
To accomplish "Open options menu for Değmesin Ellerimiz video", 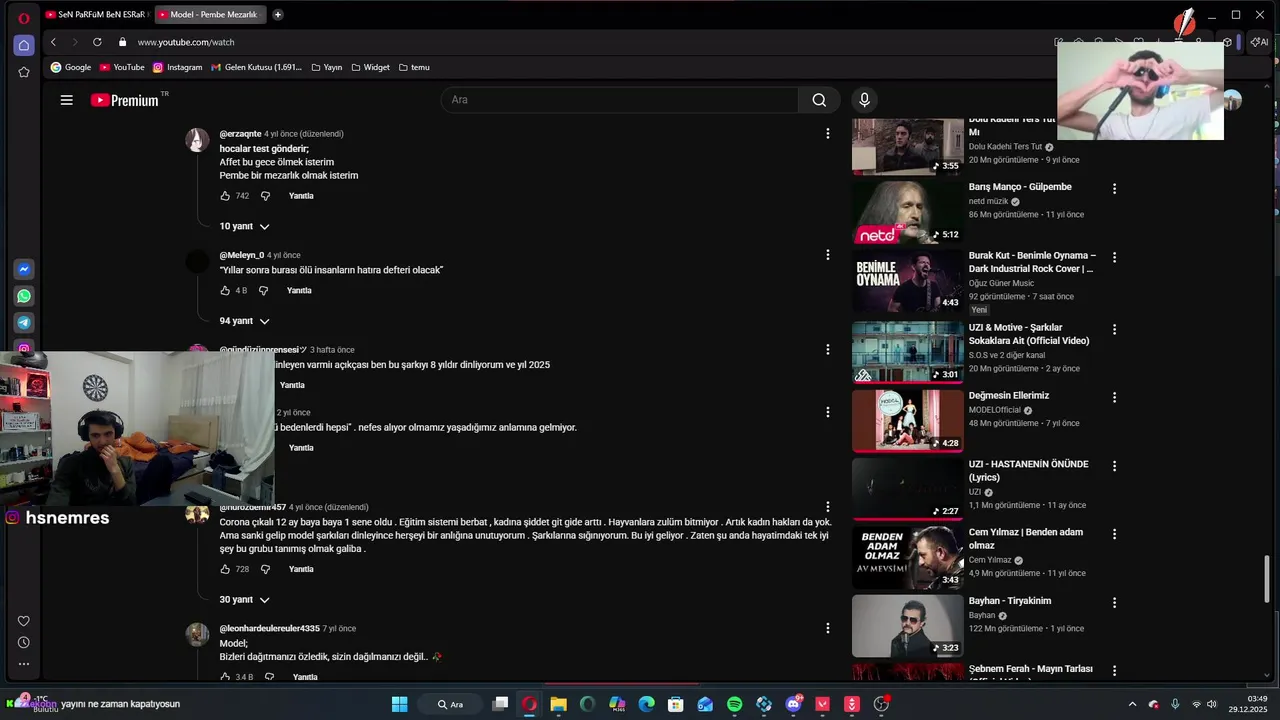I will click(1114, 397).
